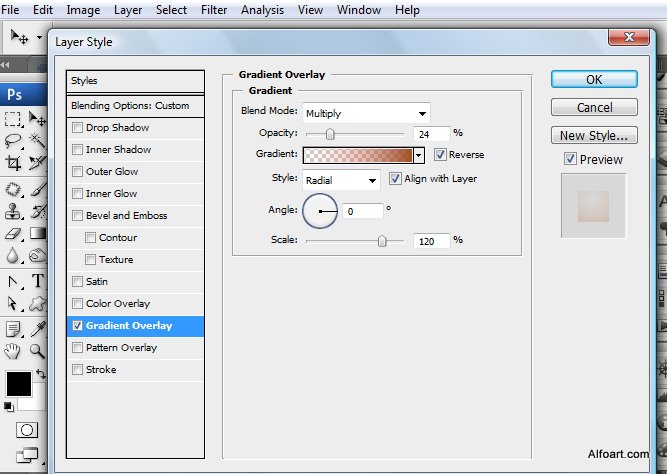Choose the Eraser tool
The image size is (667, 474).
pos(14,234)
